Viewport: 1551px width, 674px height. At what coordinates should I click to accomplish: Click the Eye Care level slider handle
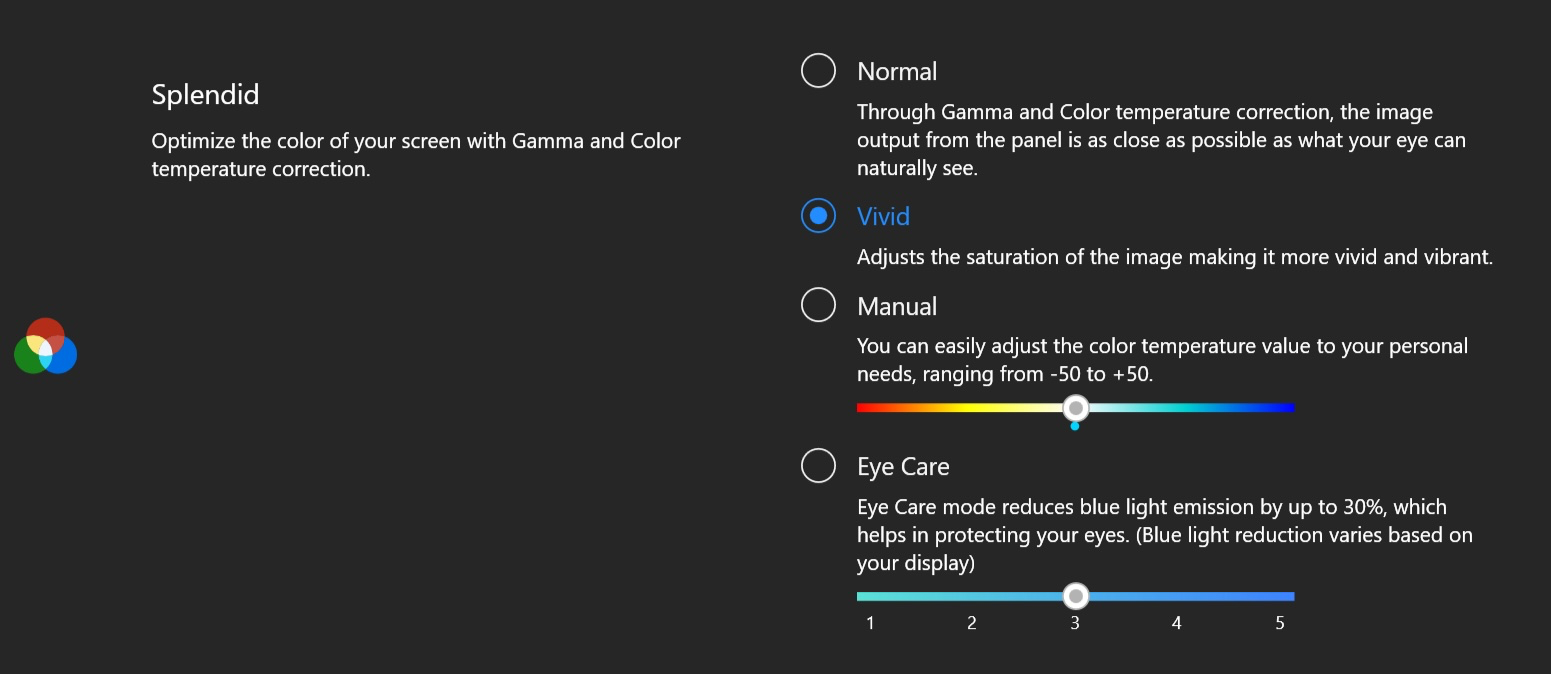(x=1075, y=596)
